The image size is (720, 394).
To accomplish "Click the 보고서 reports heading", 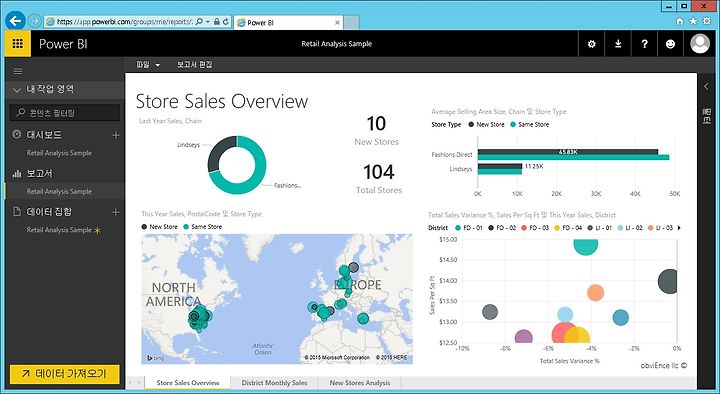I will coord(39,174).
